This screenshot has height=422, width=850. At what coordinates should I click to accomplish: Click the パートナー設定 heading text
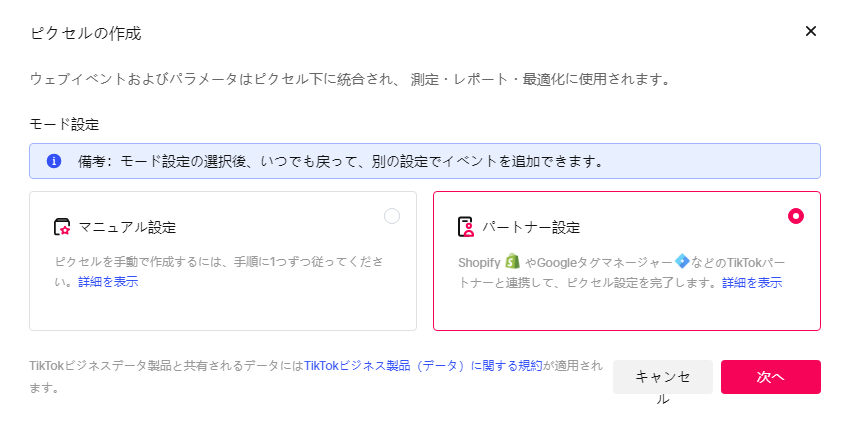531,227
